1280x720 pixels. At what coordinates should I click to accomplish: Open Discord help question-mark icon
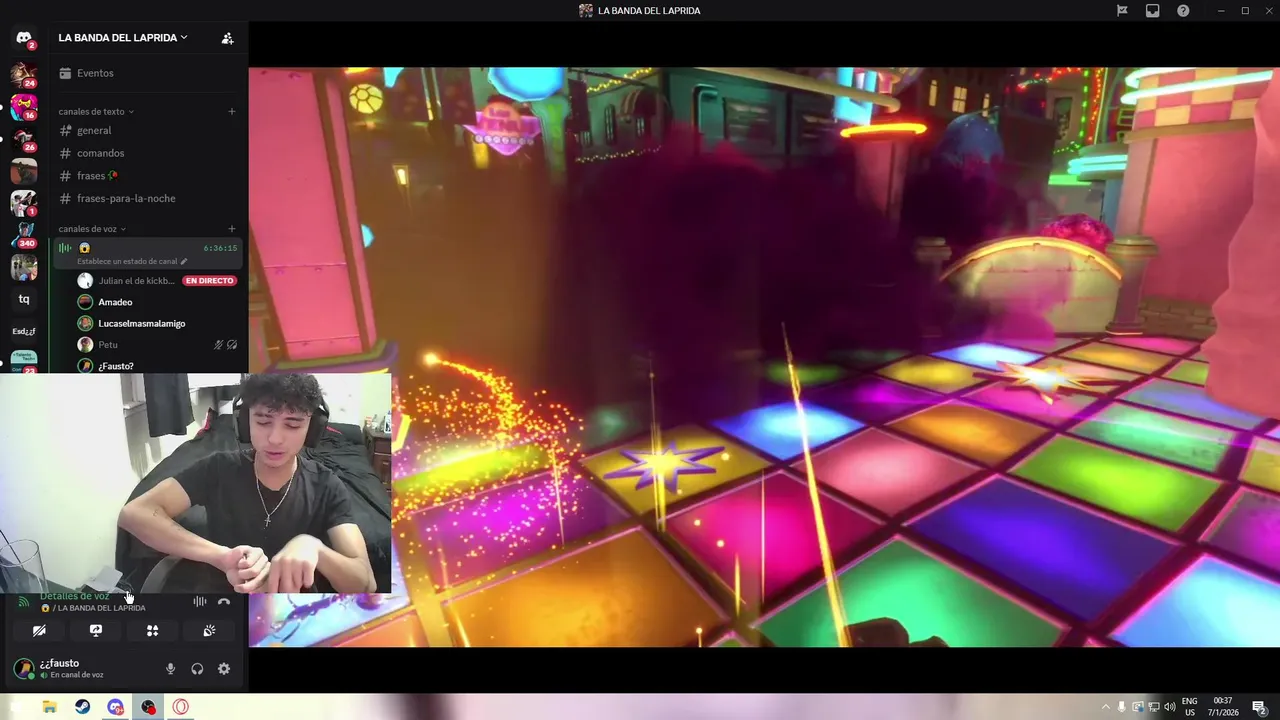click(1183, 10)
